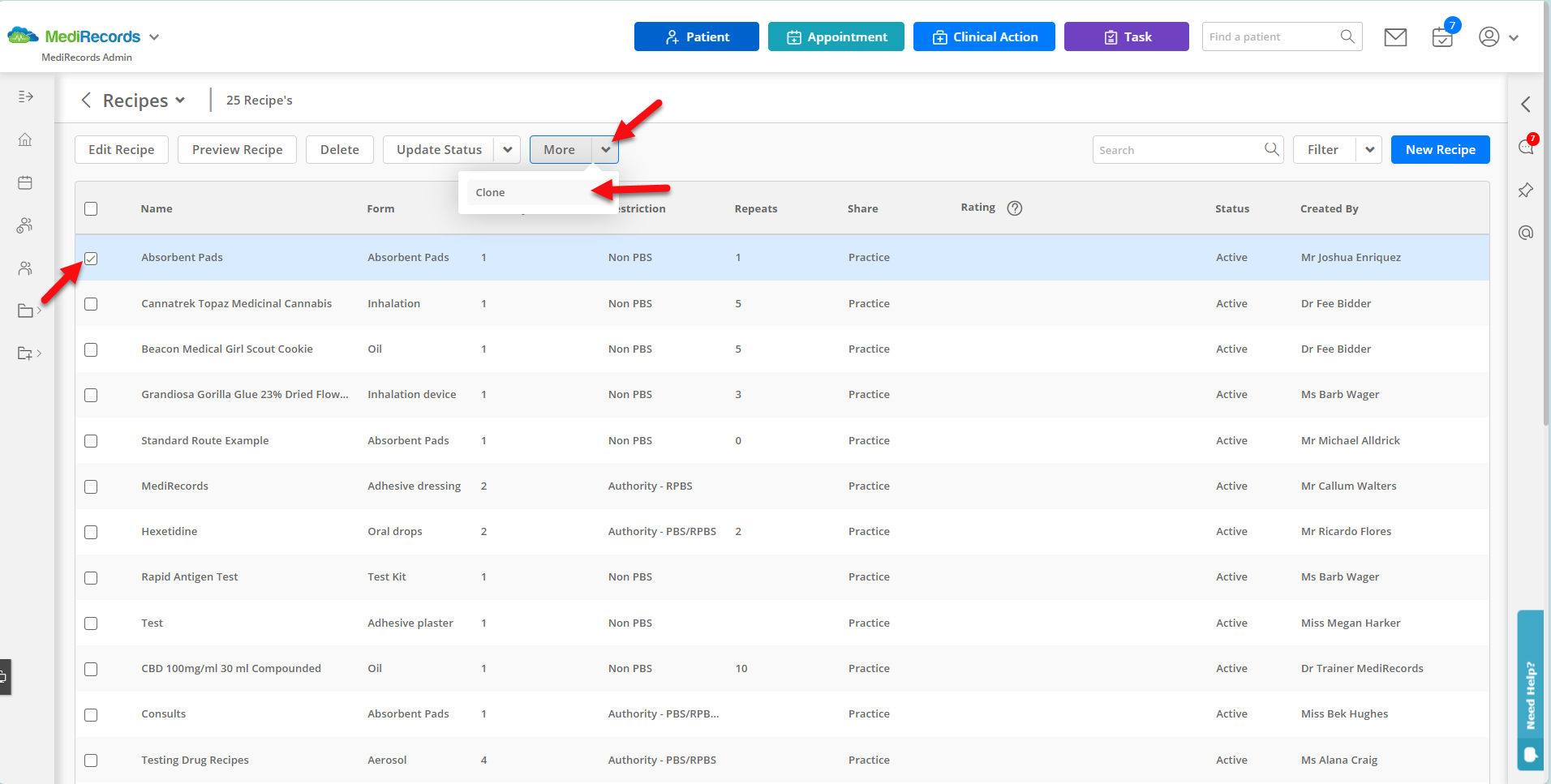Sort by the Status column header
This screenshot has width=1551, height=784.
click(x=1232, y=208)
